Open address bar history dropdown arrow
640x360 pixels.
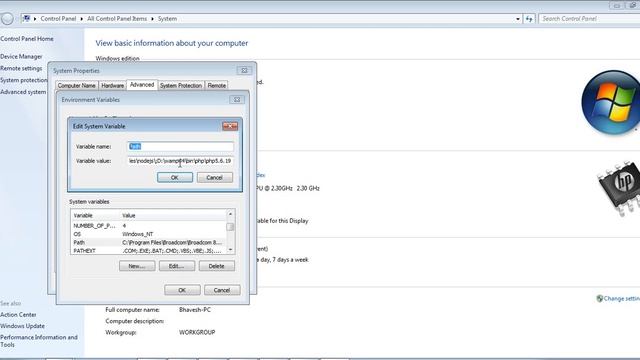point(518,19)
